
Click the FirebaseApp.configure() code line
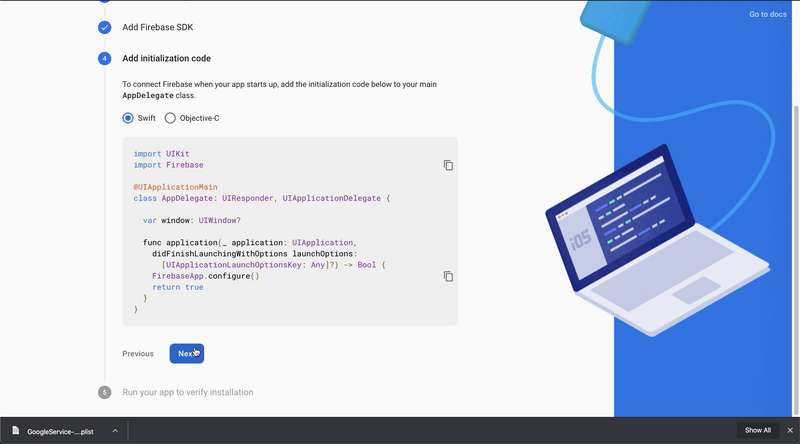point(206,276)
